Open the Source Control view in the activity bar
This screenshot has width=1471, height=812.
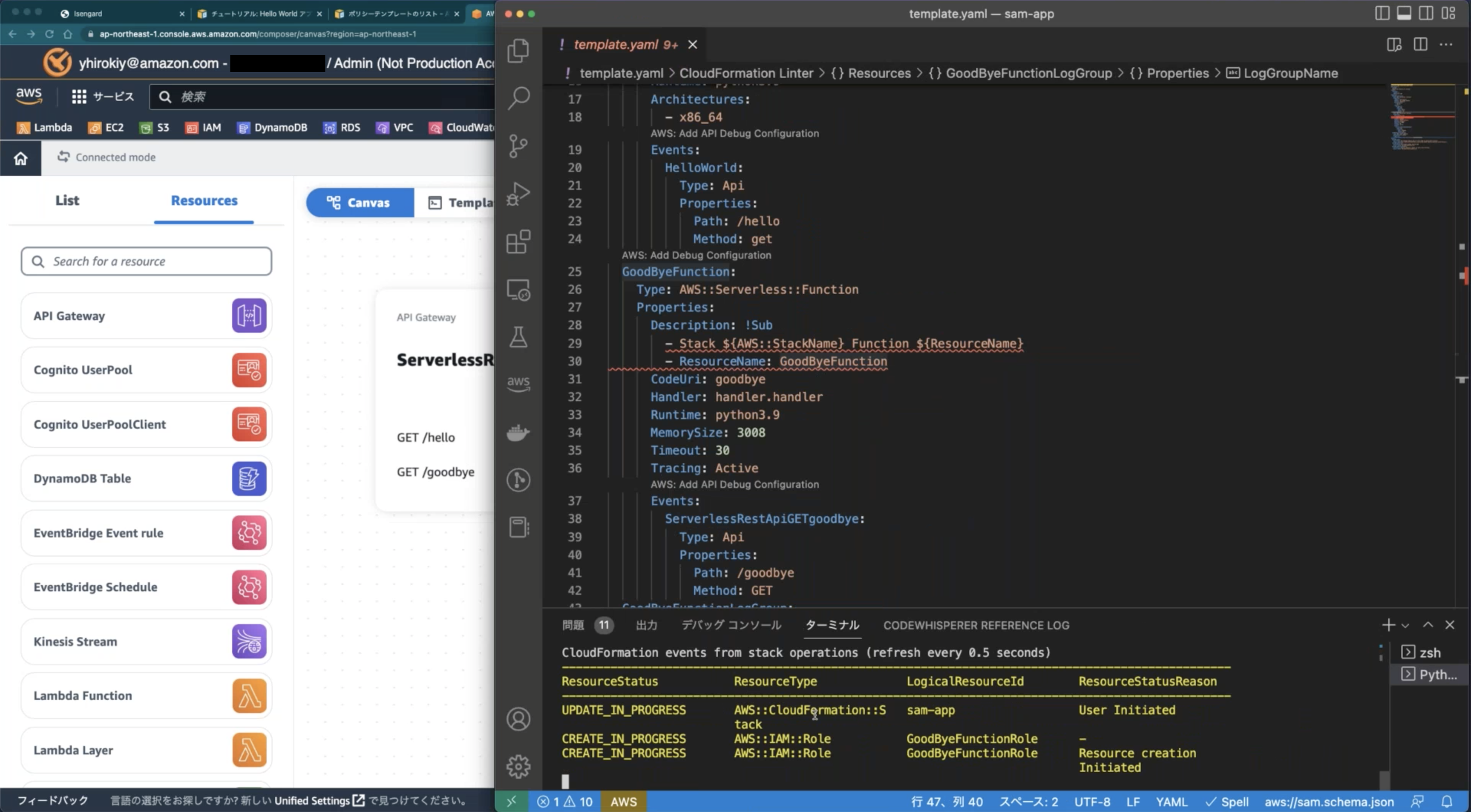click(518, 146)
